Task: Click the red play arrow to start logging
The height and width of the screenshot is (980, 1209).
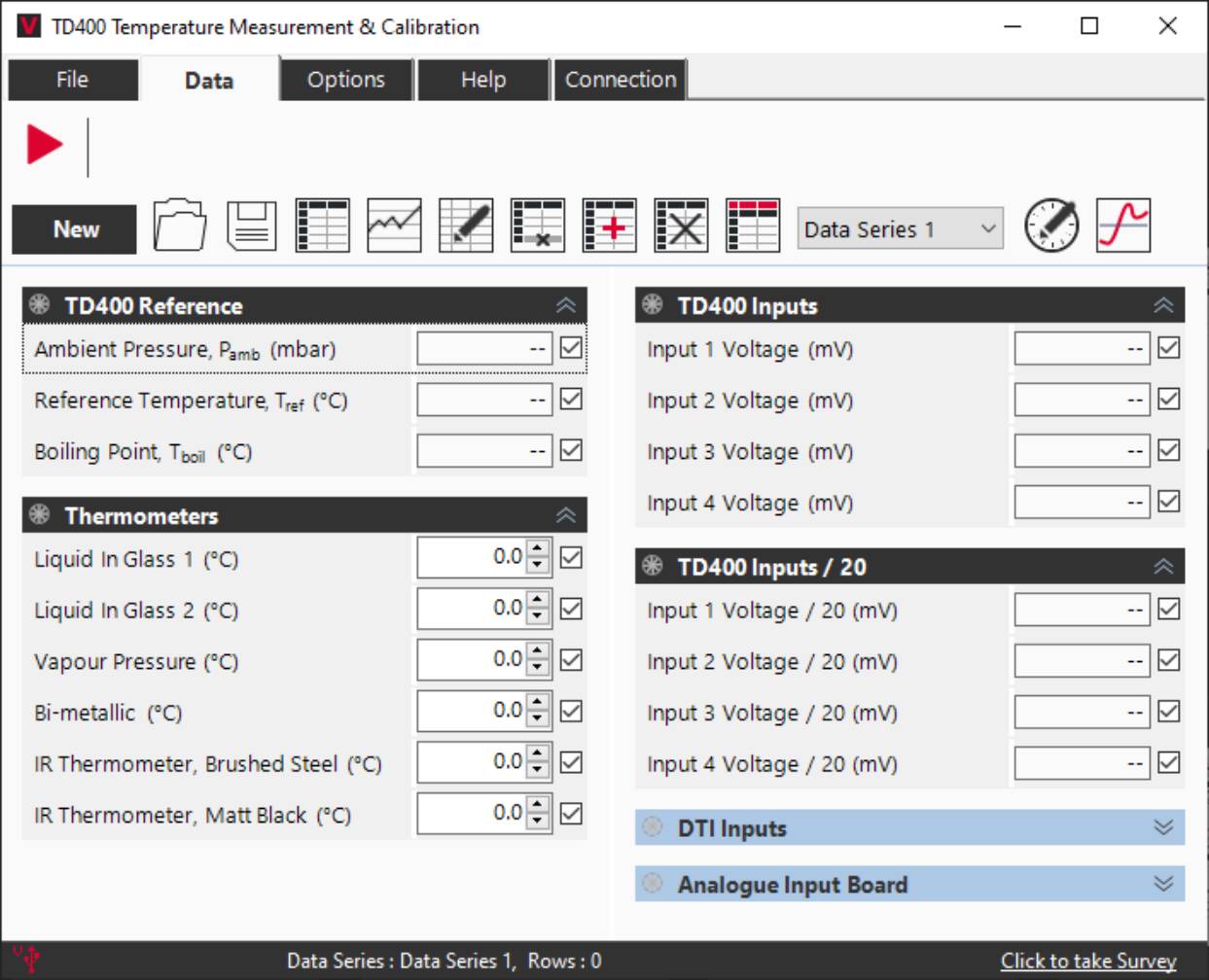Action: [46, 142]
